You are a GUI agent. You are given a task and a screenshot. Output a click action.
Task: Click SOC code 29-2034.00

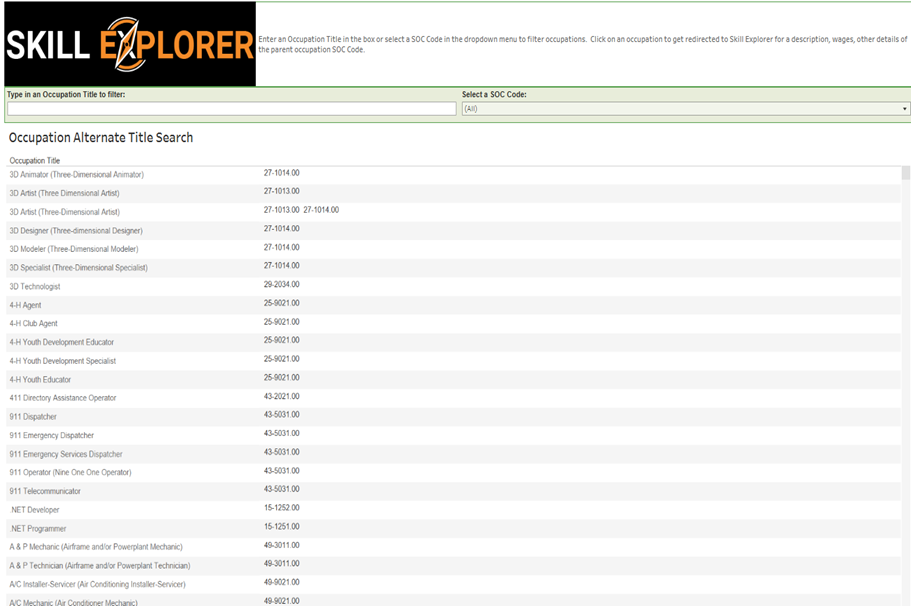pyautogui.click(x=282, y=284)
